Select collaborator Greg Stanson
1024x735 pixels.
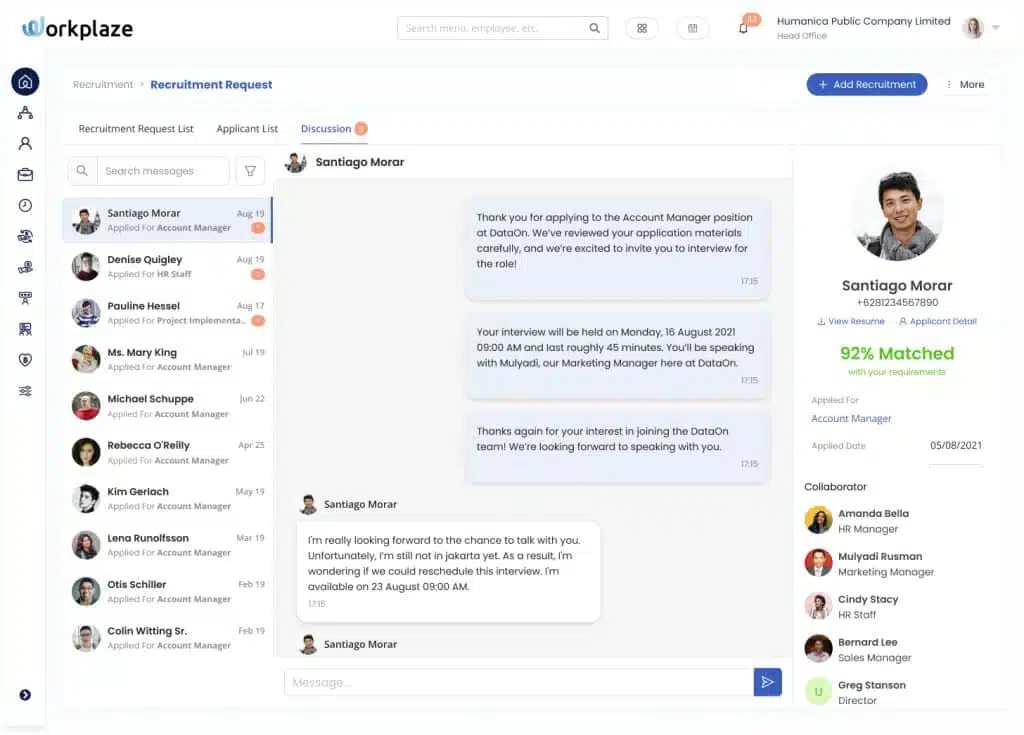856,693
